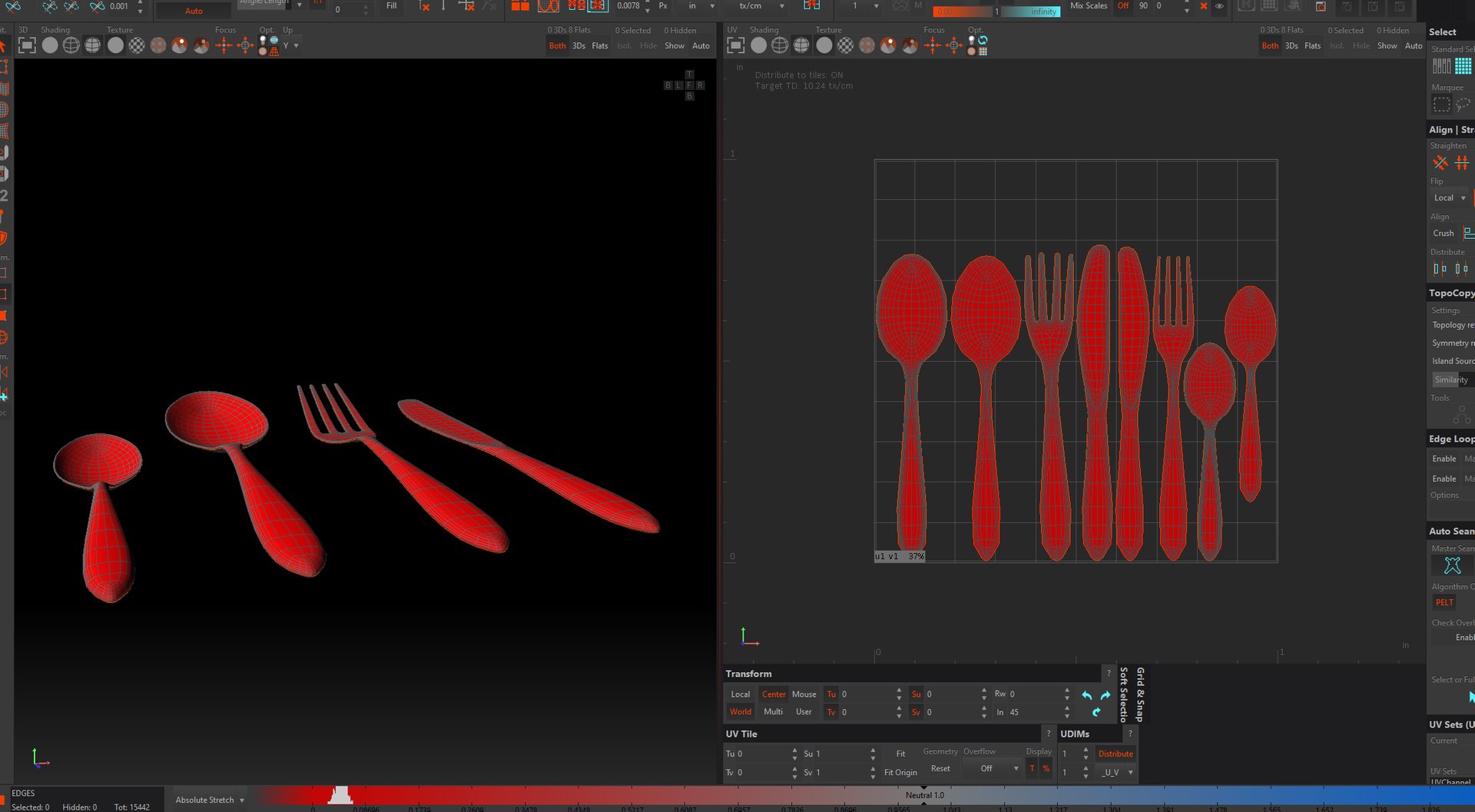The width and height of the screenshot is (1475, 812).
Task: Select the Flats tab in the 3D viewport
Action: [x=600, y=46]
